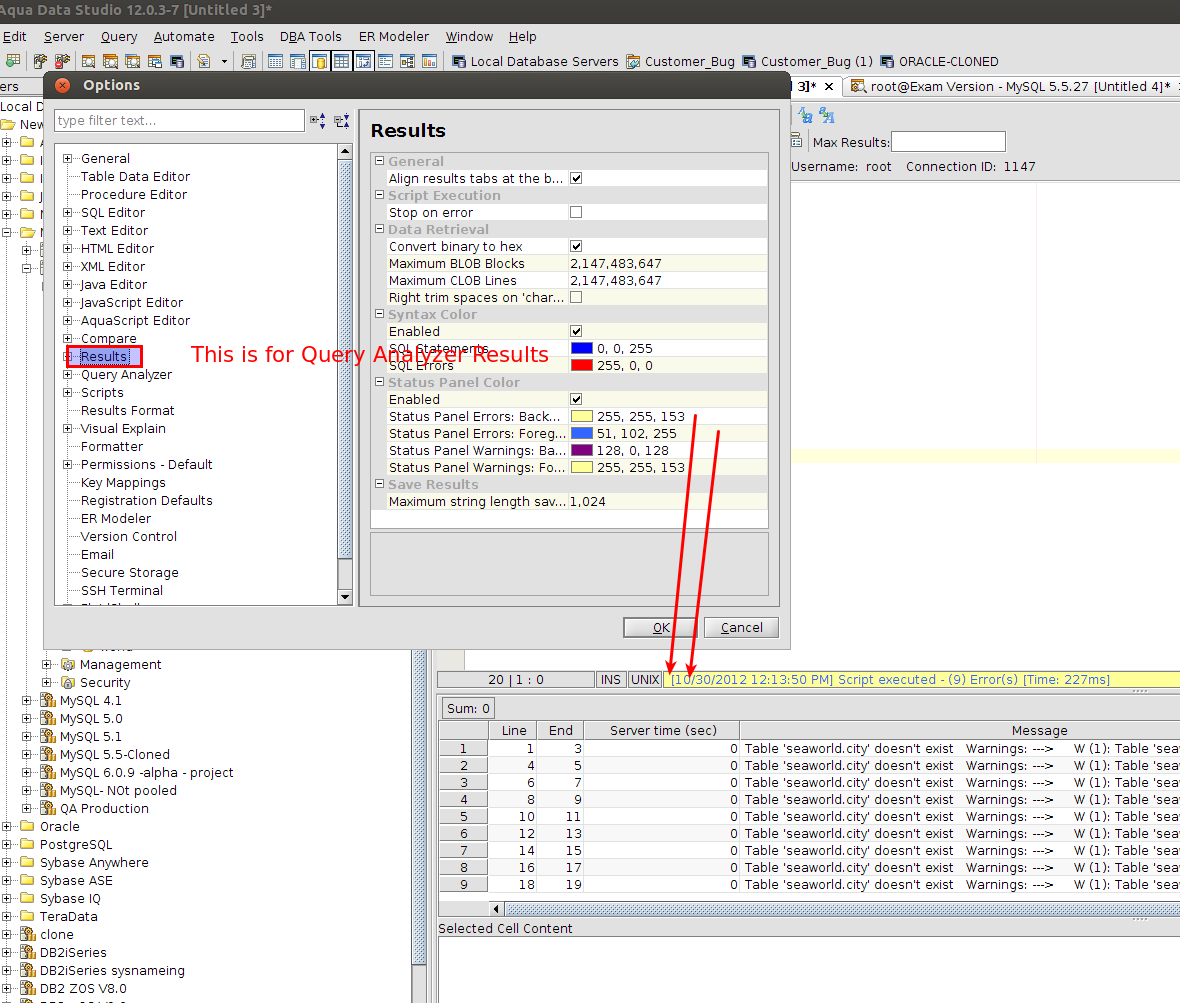Open a new Query Analyzer window icon
Viewport: 1180px width, 1003px height.
tap(88, 61)
